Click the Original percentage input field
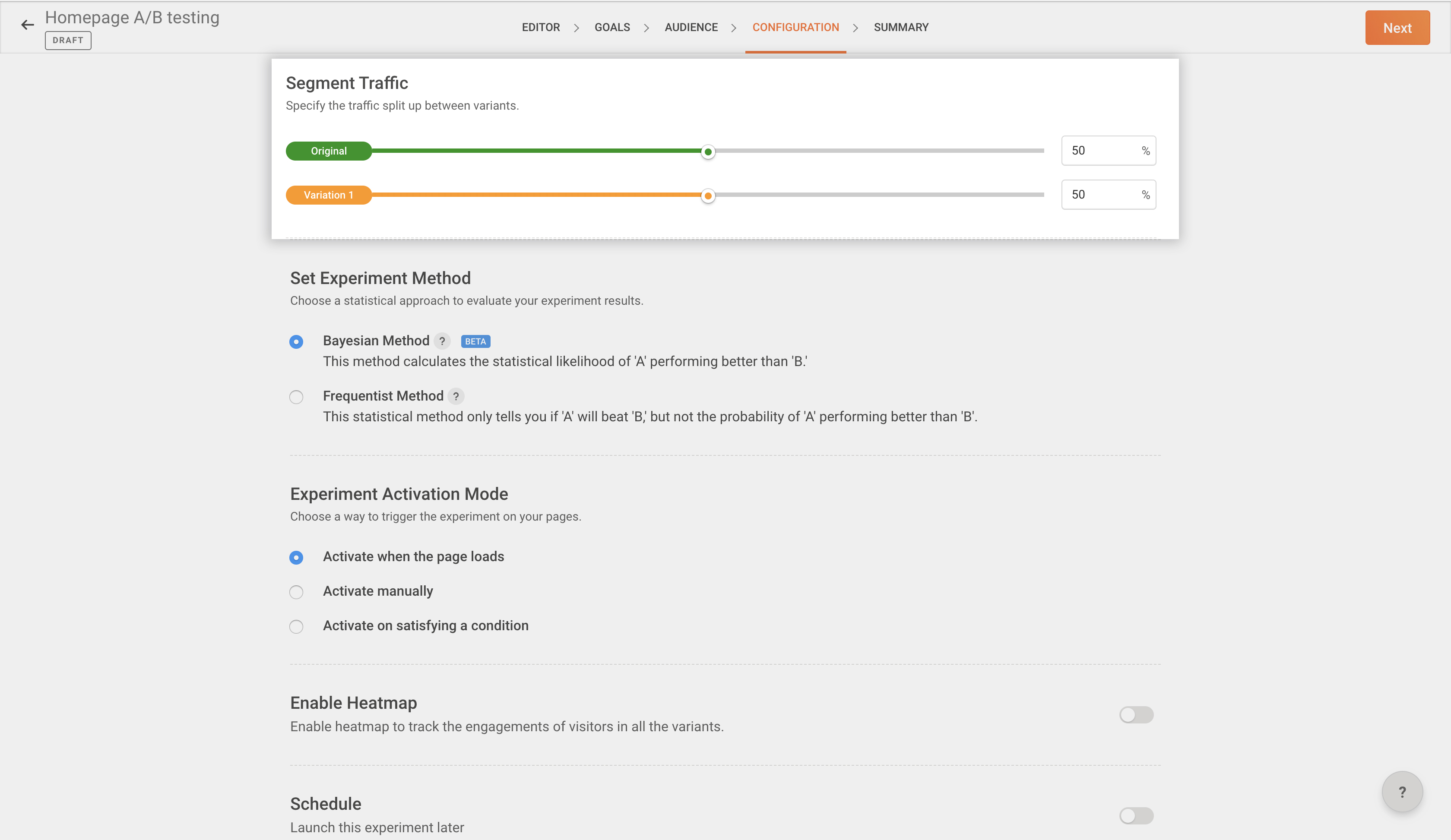The image size is (1451, 840). coord(1100,151)
